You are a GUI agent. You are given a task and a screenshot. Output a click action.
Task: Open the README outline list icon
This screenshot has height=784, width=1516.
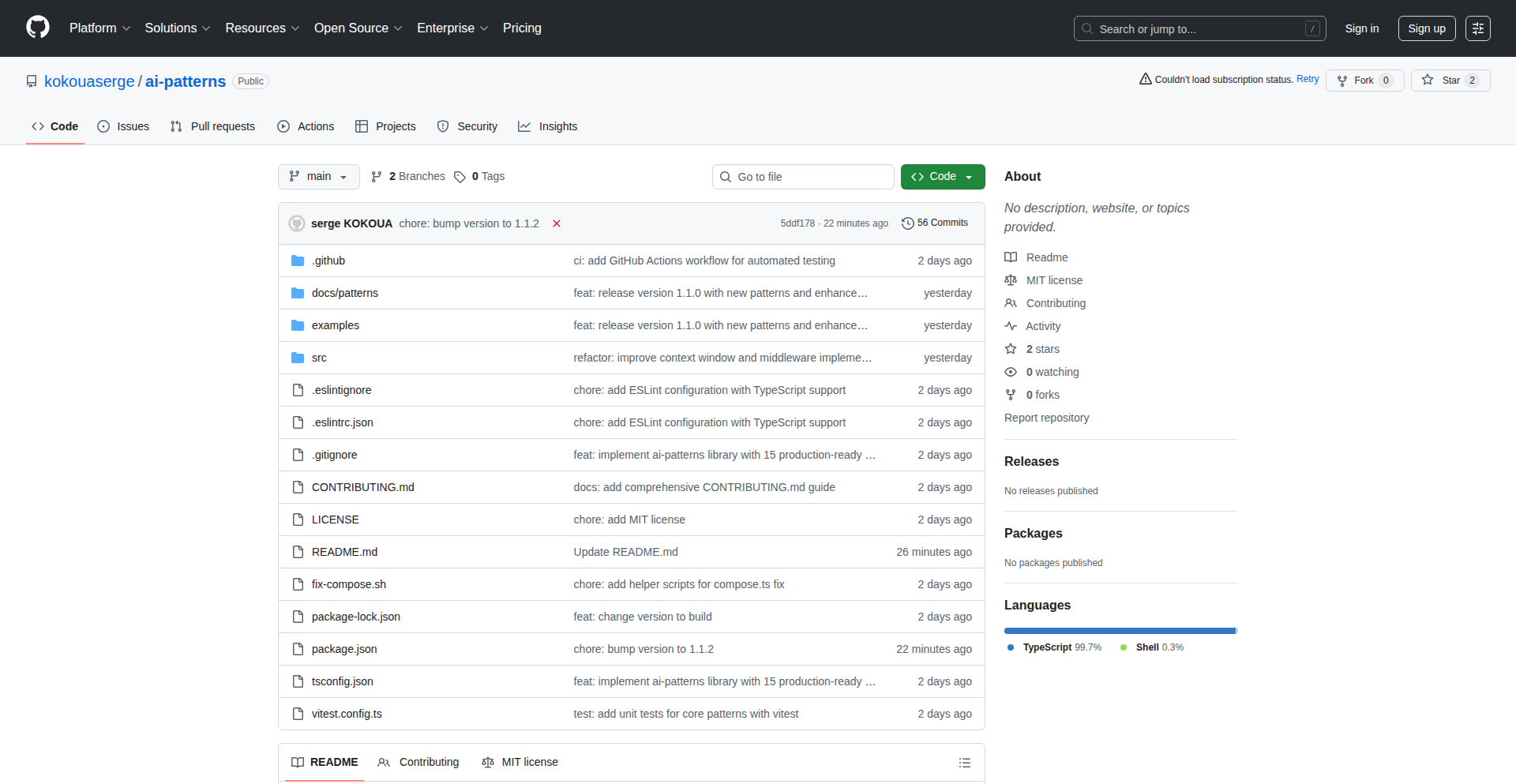(964, 763)
